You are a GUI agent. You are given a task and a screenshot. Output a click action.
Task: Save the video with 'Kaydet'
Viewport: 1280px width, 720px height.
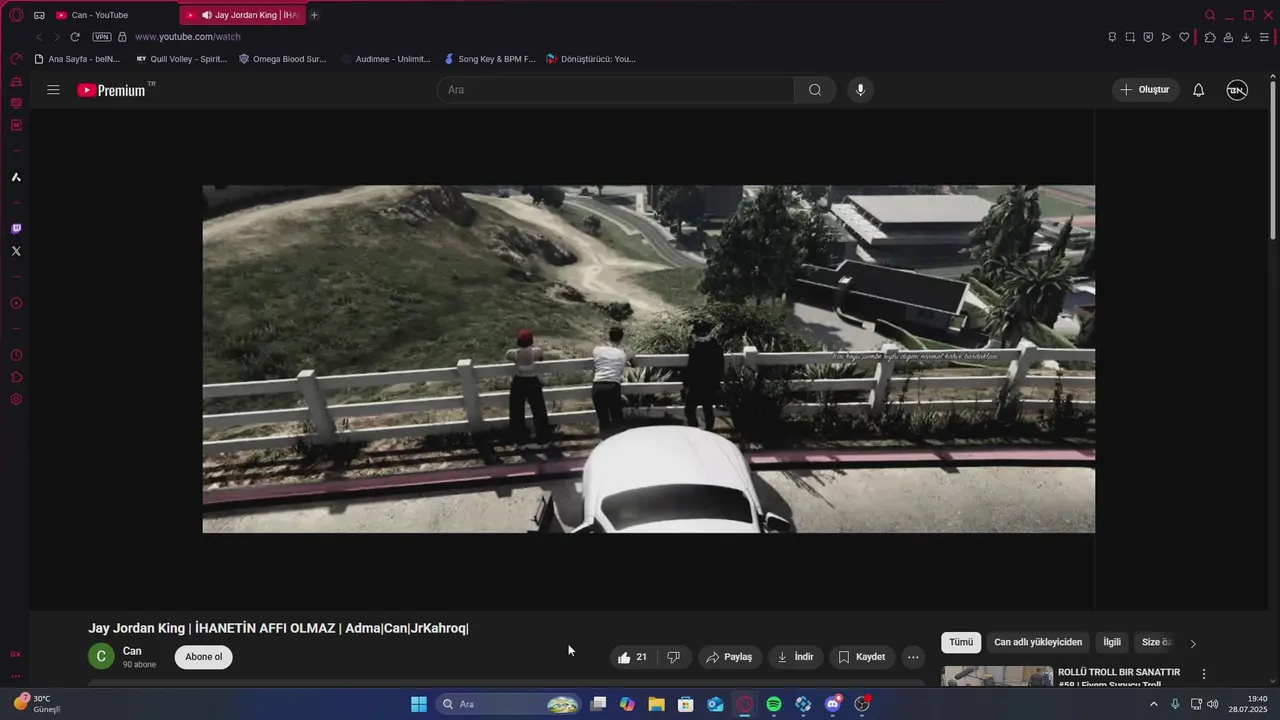(x=862, y=657)
